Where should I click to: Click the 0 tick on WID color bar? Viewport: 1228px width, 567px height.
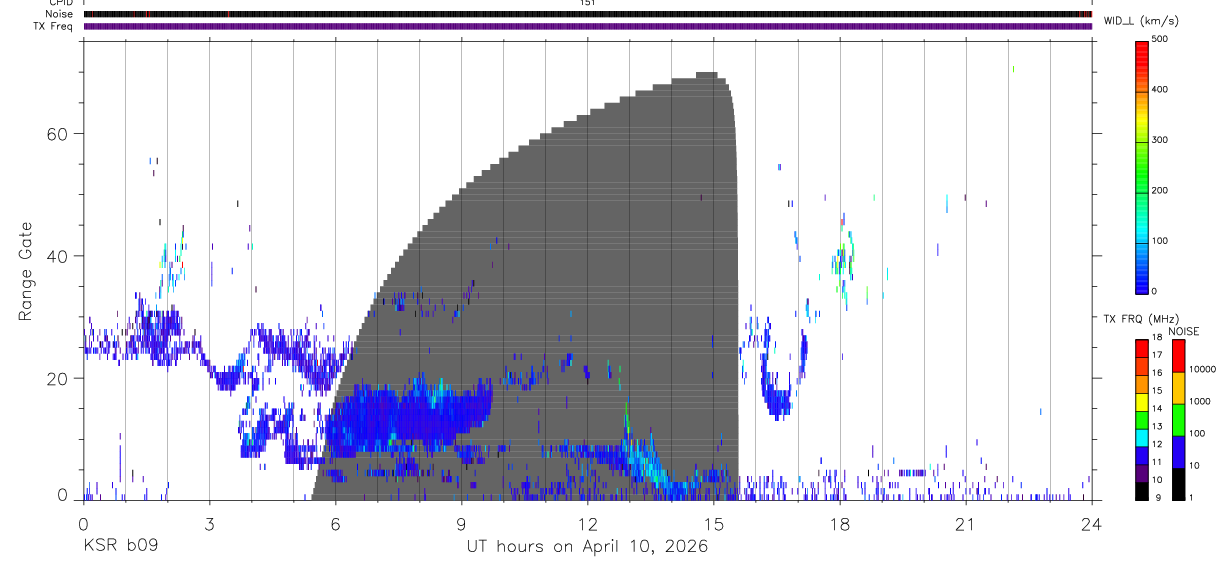1156,292
